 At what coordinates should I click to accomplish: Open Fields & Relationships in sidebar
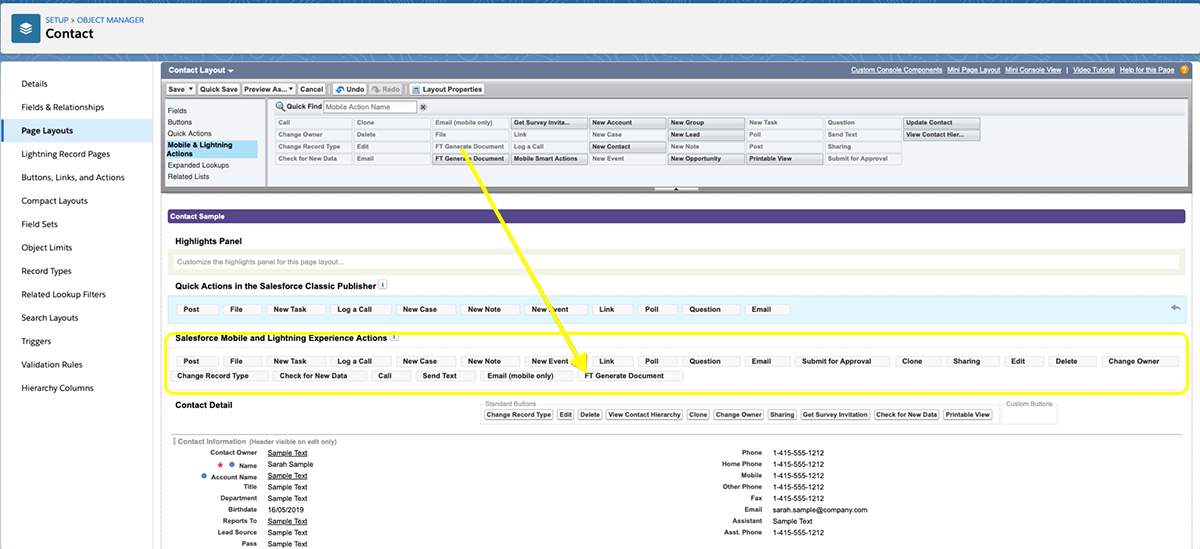pyautogui.click(x=63, y=107)
